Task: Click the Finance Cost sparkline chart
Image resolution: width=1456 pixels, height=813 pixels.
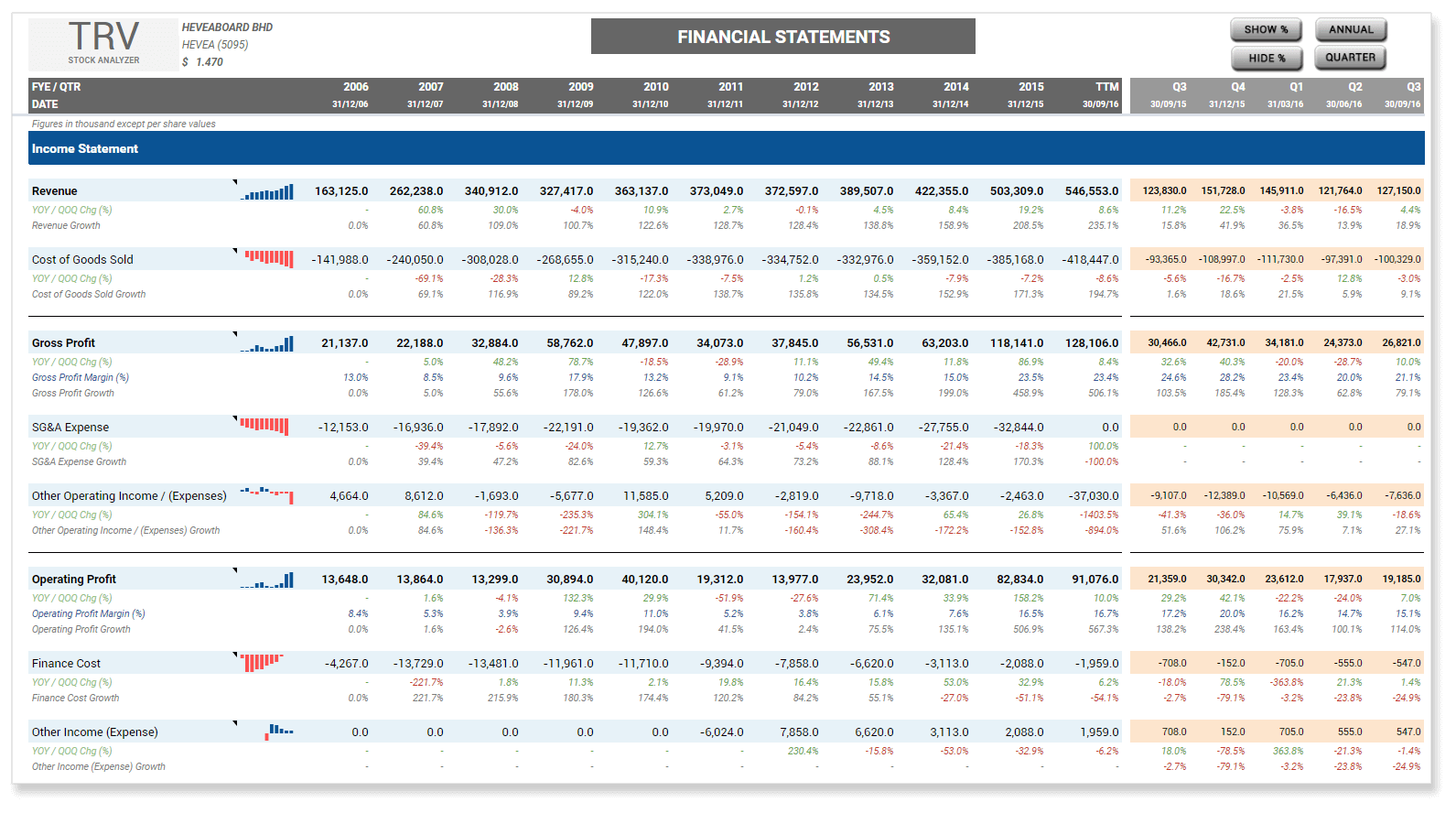Action: [262, 662]
